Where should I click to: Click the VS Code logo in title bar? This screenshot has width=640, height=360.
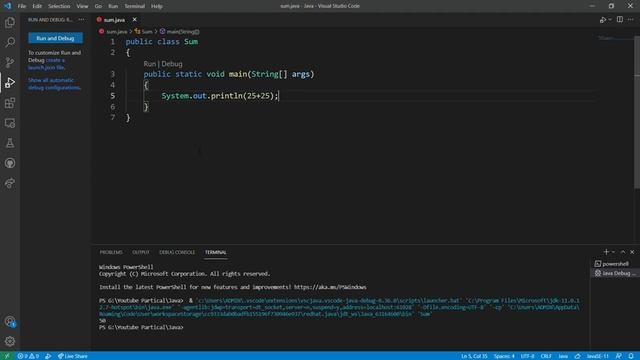pyautogui.click(x=7, y=6)
